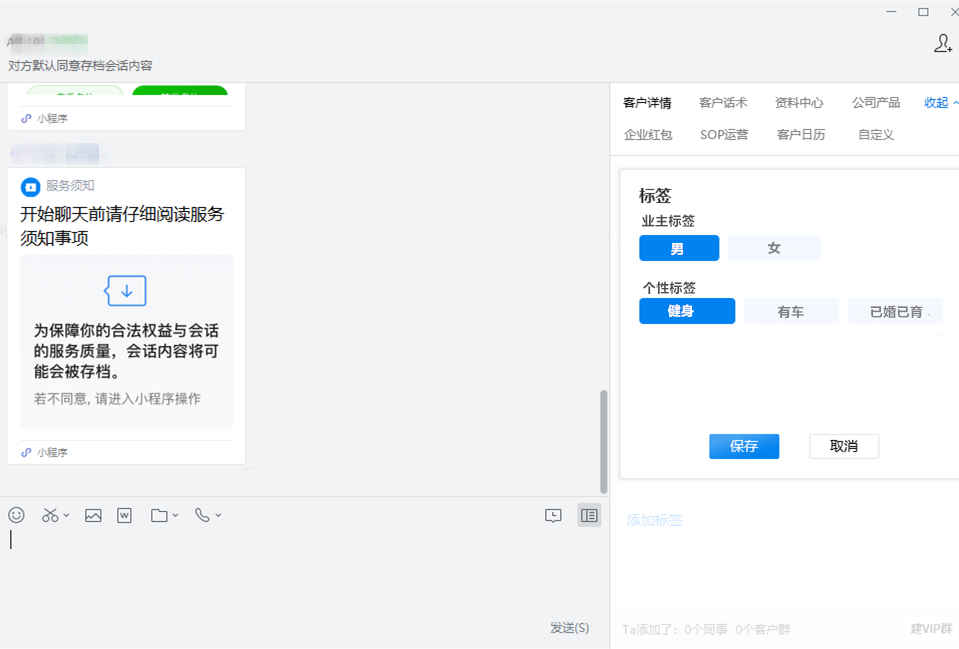959x649 pixels.
Task: Click the send image icon
Action: (93, 515)
